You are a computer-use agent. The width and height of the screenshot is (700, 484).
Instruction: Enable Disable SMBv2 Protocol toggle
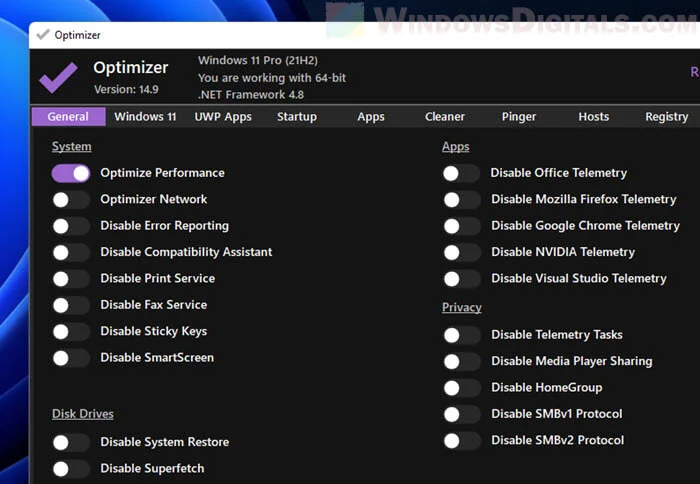click(x=461, y=440)
